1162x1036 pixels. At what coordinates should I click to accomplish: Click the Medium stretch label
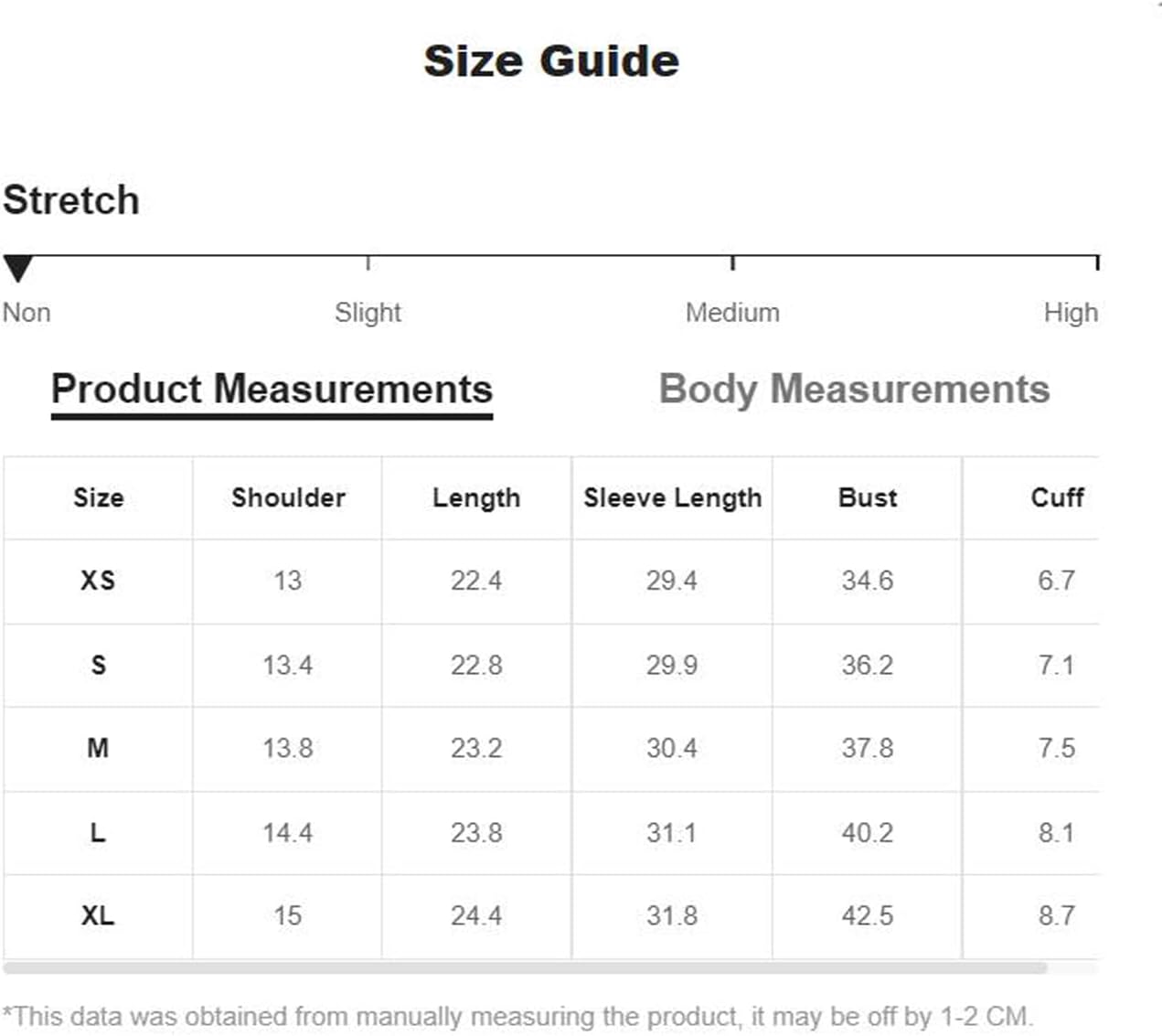tap(732, 313)
